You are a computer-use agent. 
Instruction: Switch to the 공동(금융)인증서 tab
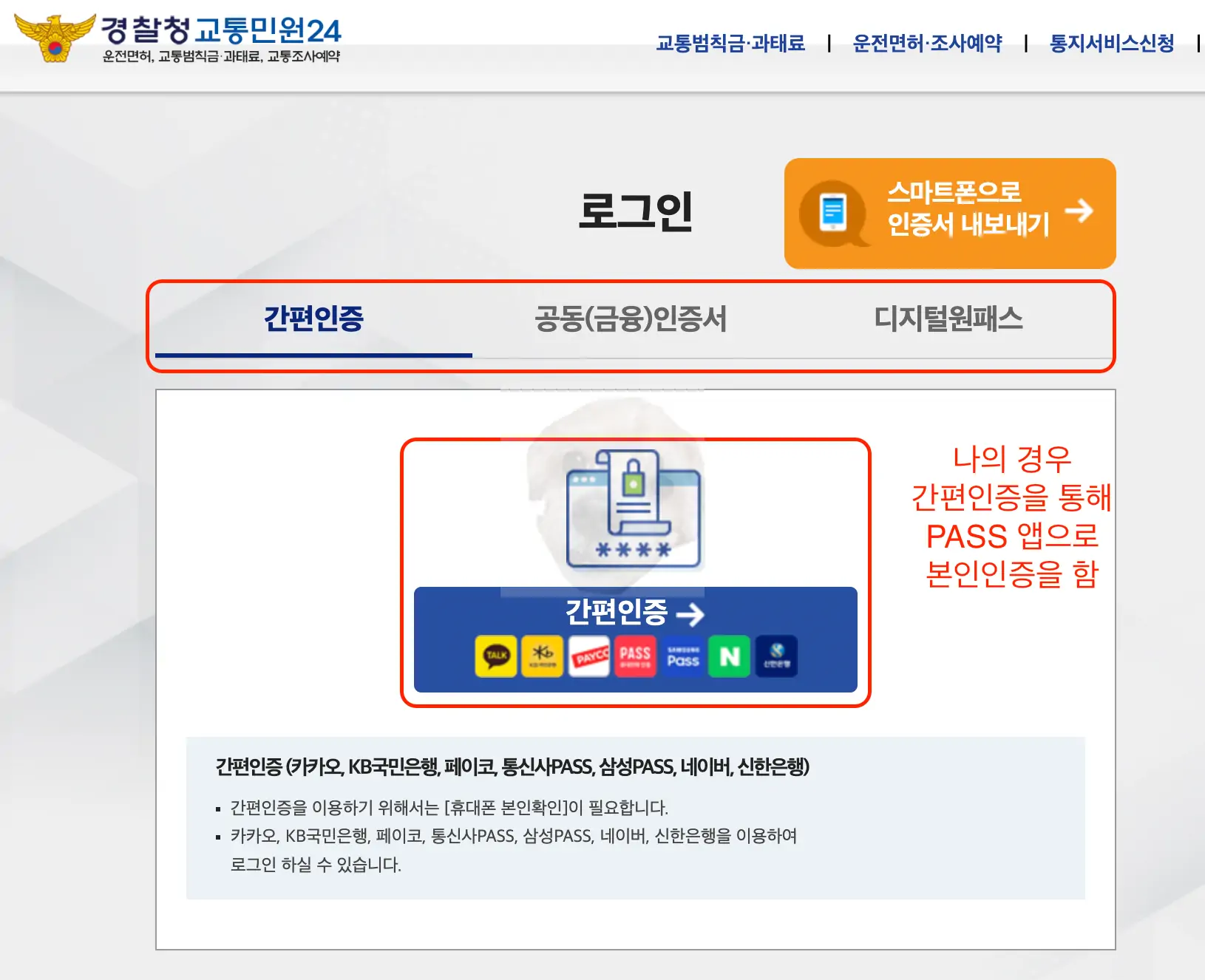tap(629, 321)
